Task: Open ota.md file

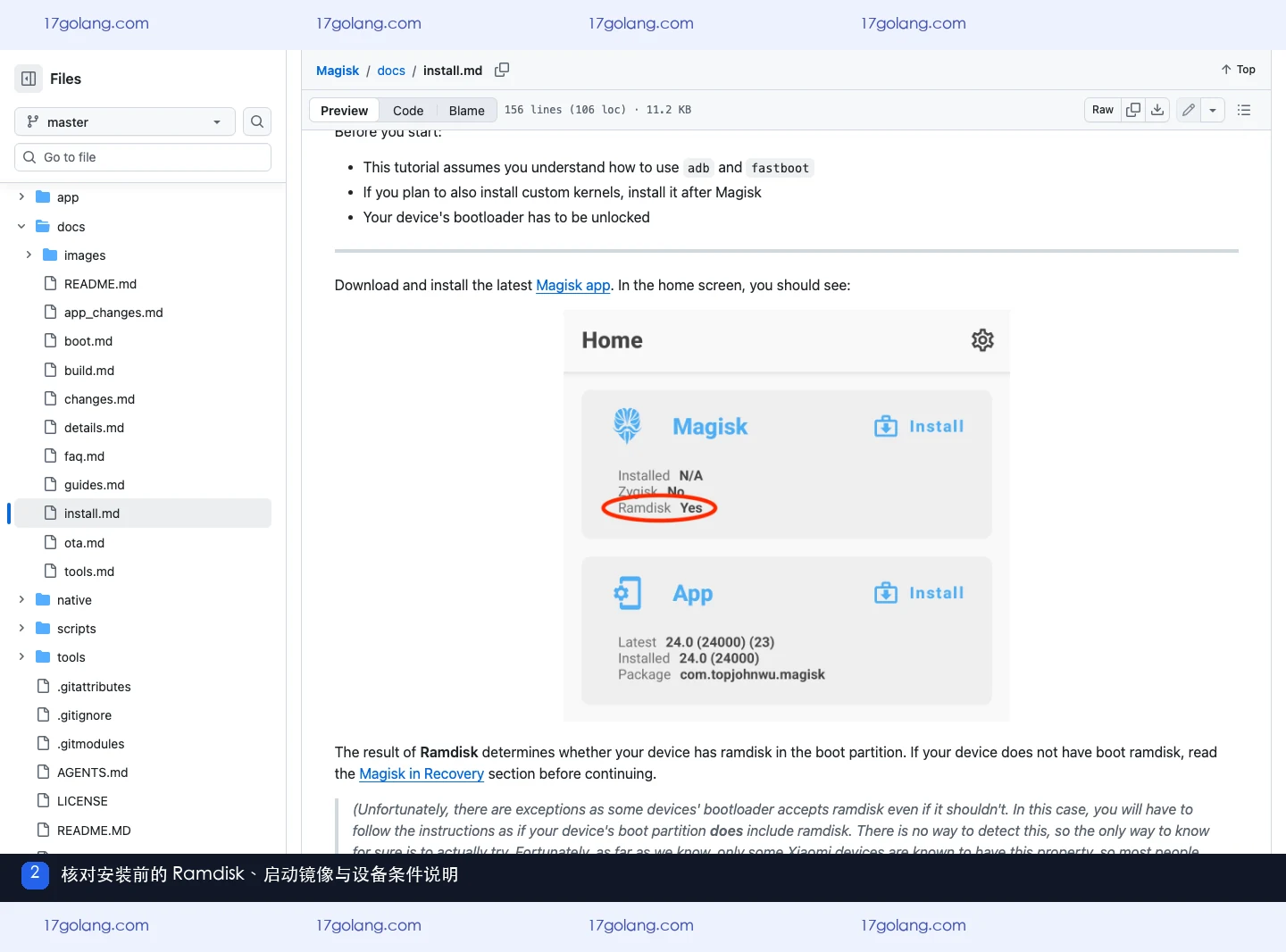Action: 84,543
